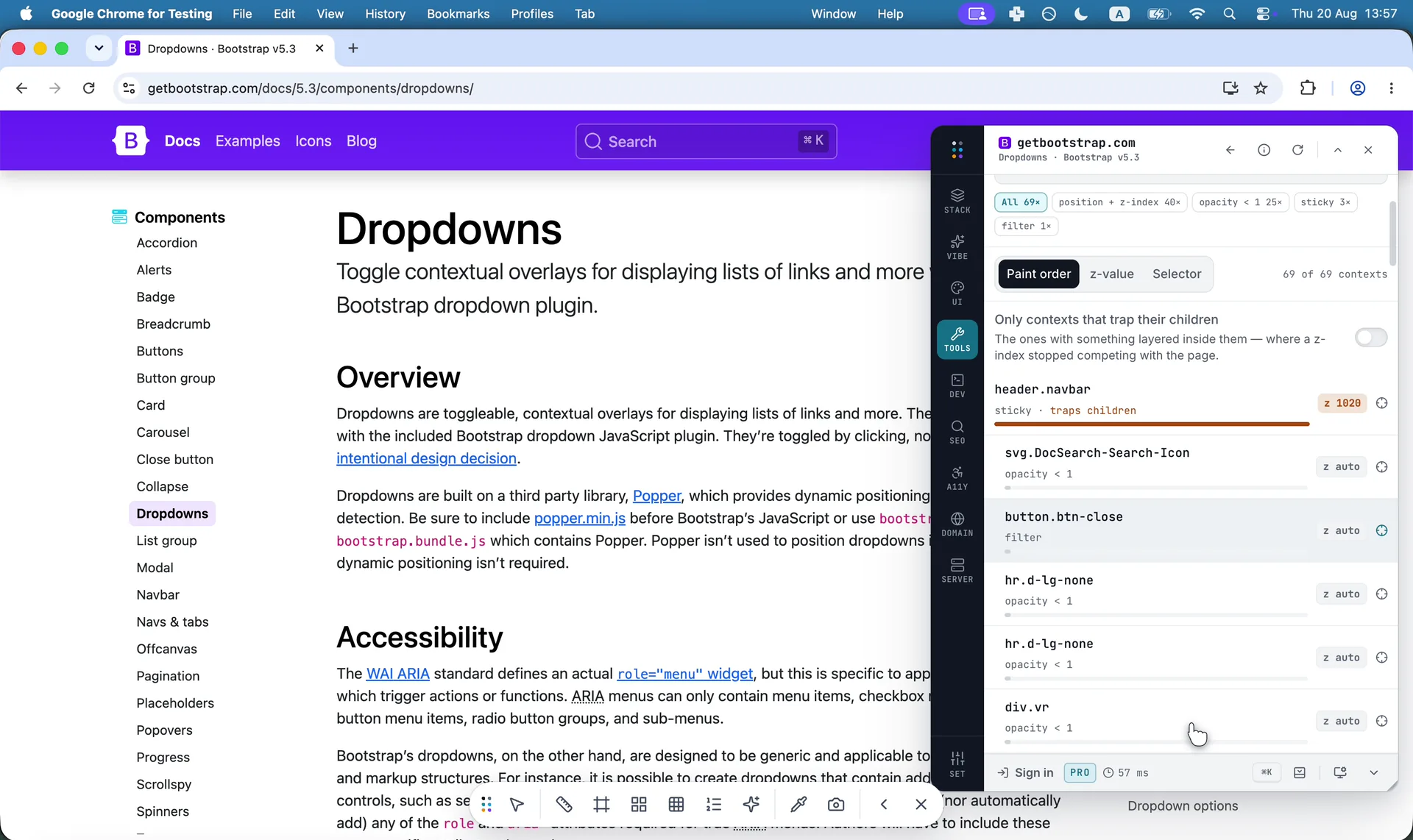The width and height of the screenshot is (1413, 840).
Task: Activate the four-squares layout tool
Action: point(639,805)
